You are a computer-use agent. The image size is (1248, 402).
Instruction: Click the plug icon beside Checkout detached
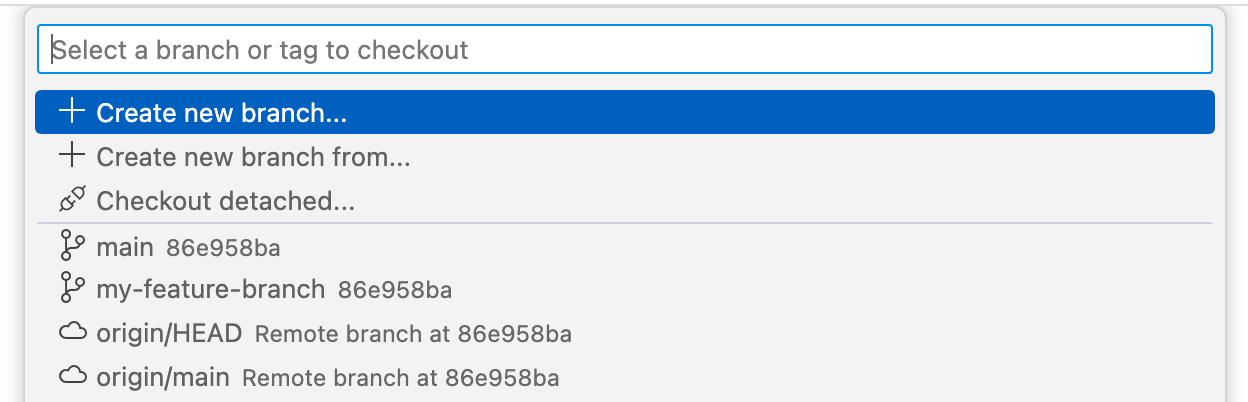click(x=71, y=201)
